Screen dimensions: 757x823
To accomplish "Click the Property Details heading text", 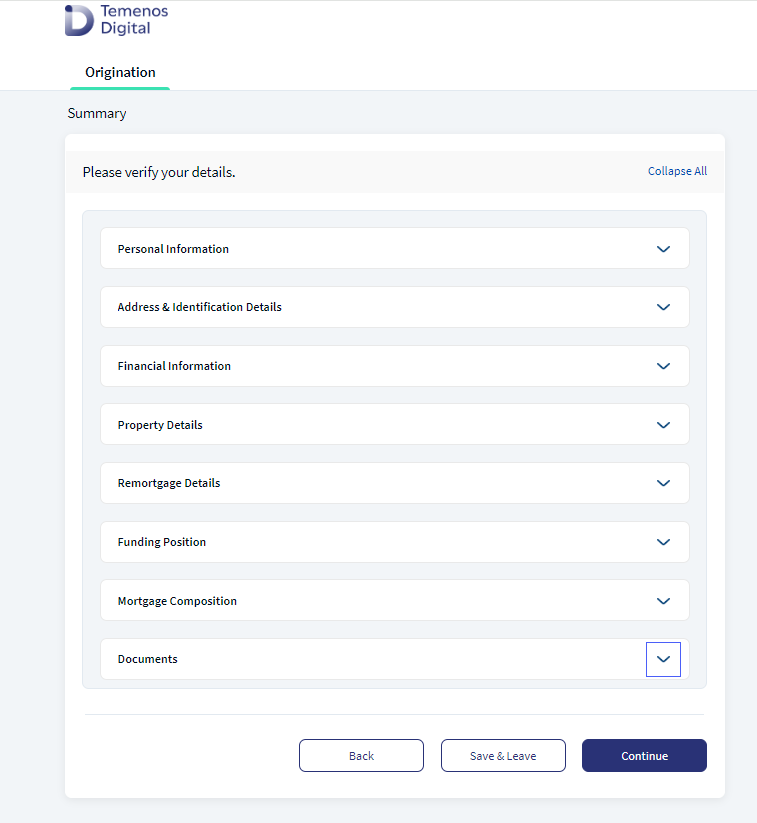I will coord(160,425).
